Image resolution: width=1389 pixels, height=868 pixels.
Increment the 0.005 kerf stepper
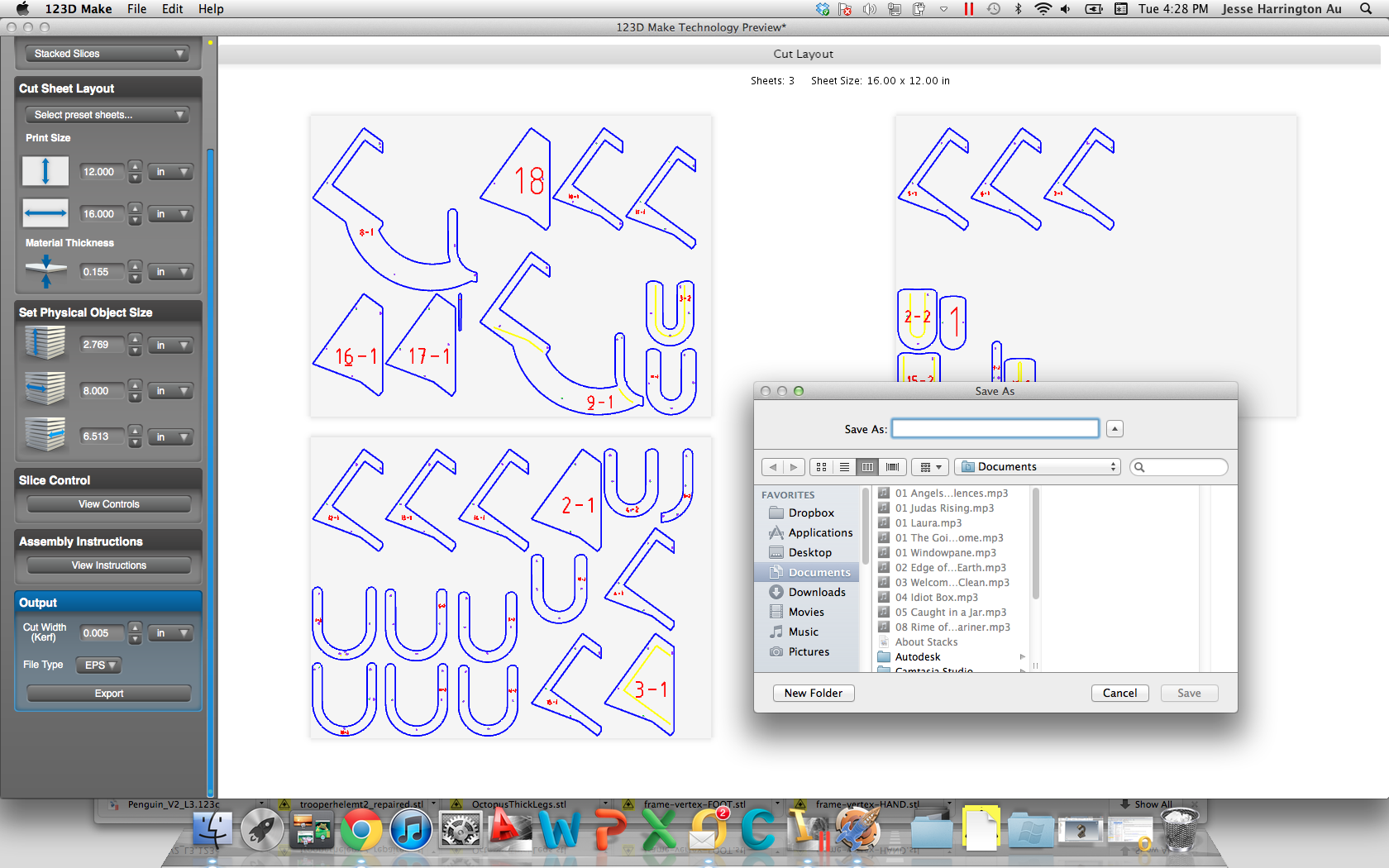(136, 628)
